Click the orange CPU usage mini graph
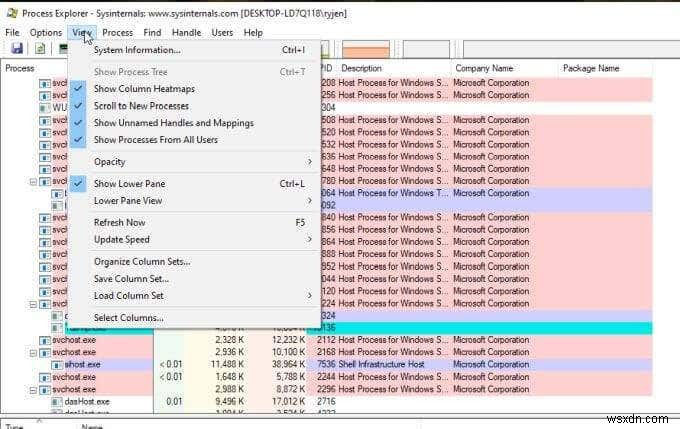The image size is (680, 429). 366,49
